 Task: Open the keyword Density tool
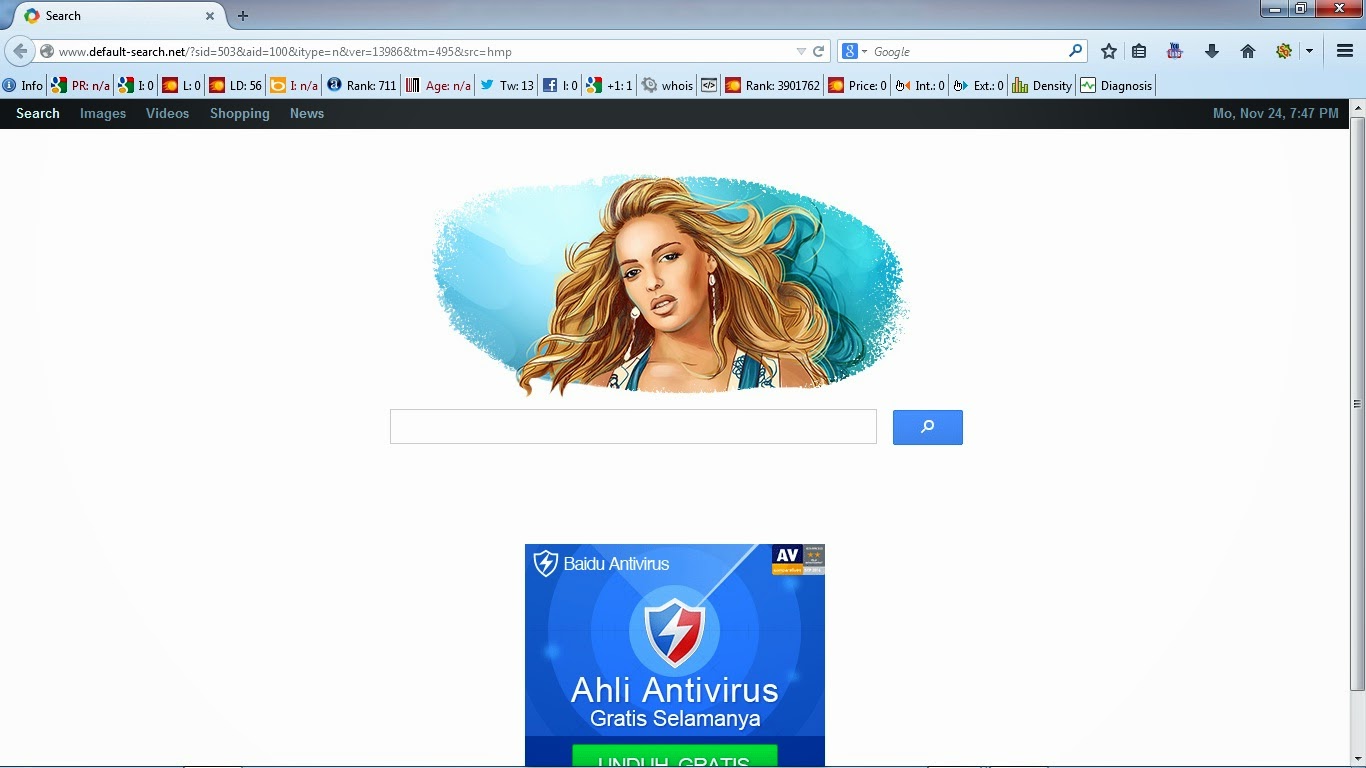pos(1042,86)
